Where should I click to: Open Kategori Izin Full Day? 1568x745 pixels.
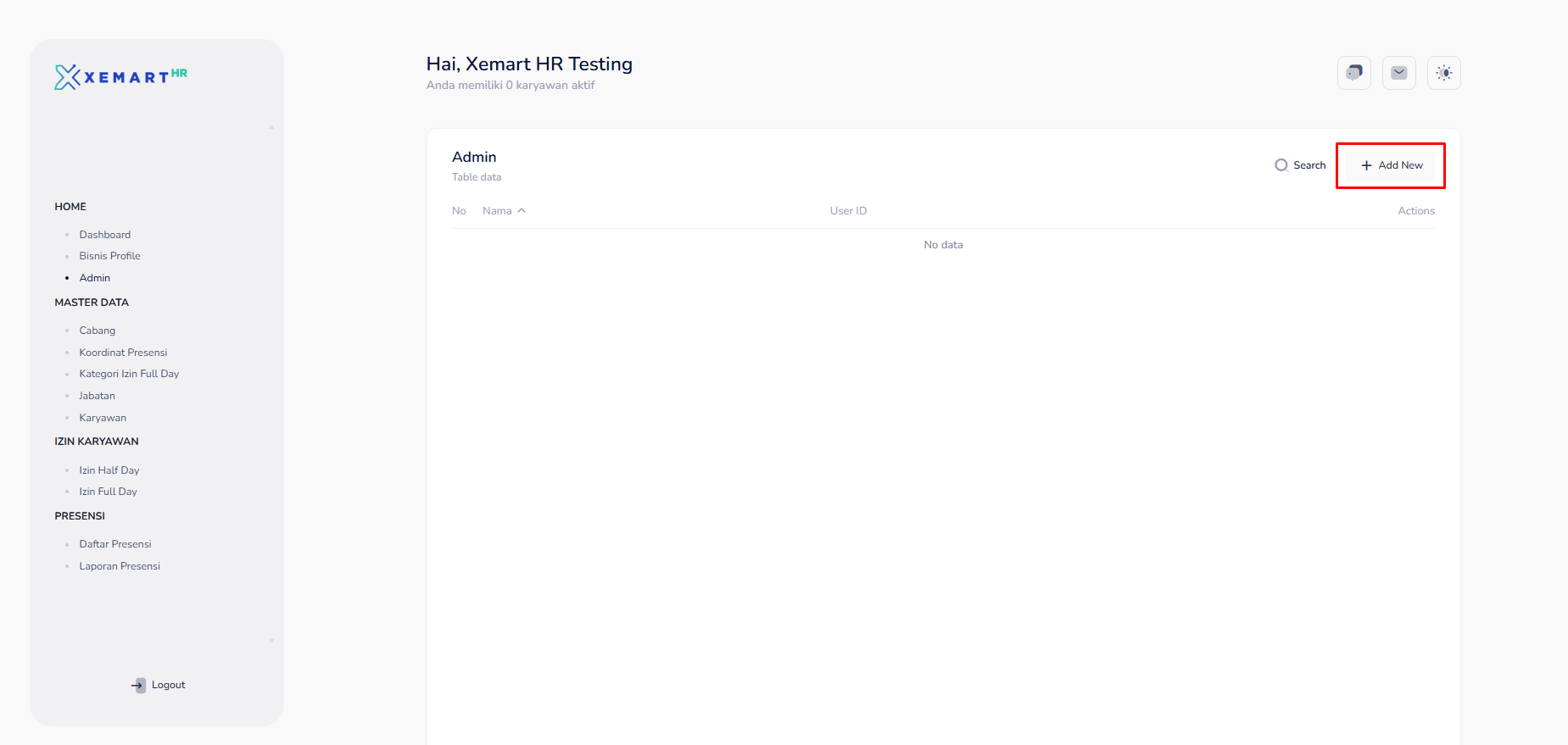click(x=129, y=374)
